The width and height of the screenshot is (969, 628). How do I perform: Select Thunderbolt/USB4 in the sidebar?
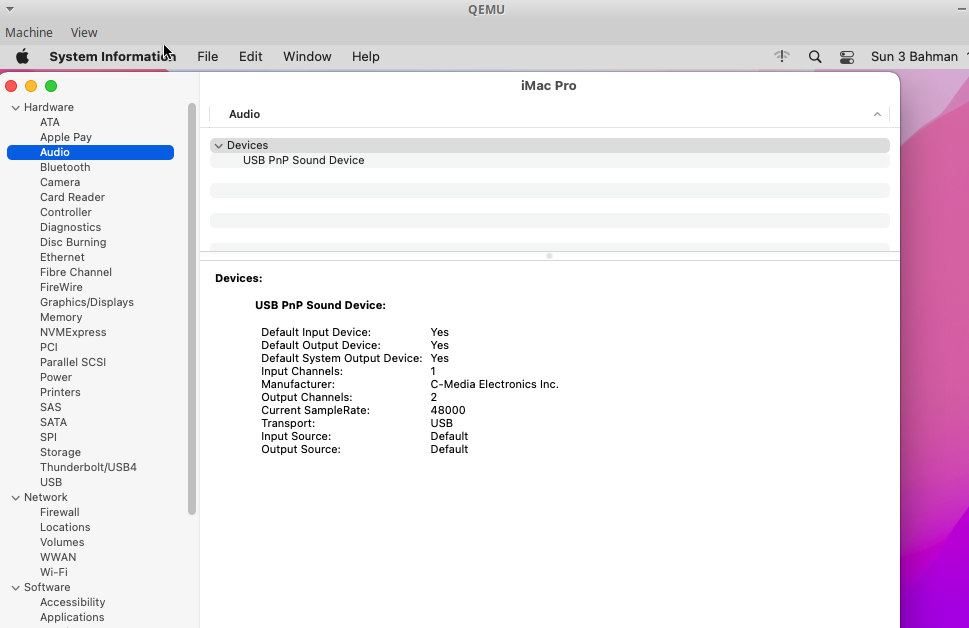point(88,468)
